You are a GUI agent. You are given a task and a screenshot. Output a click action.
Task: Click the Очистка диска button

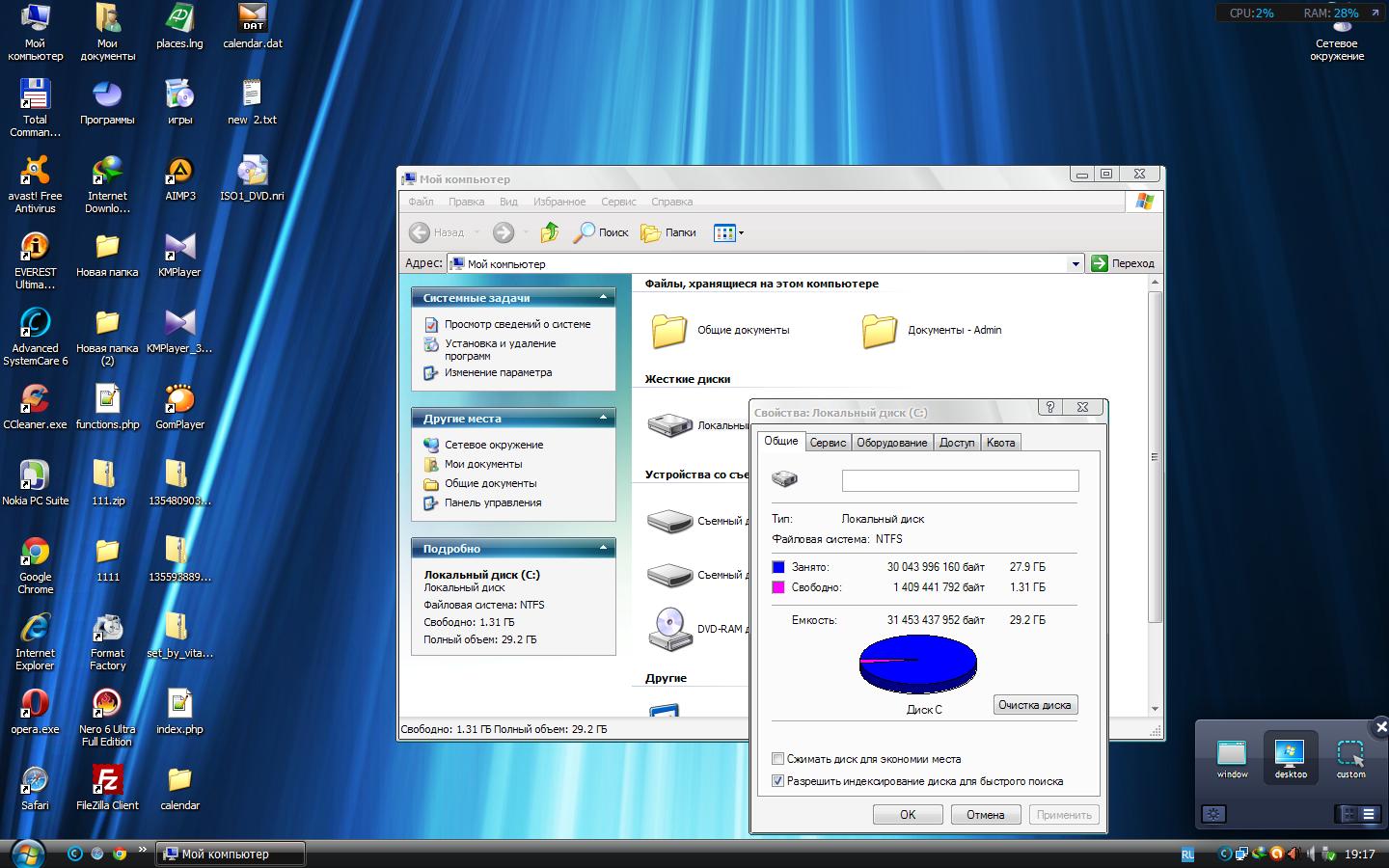tap(1034, 705)
